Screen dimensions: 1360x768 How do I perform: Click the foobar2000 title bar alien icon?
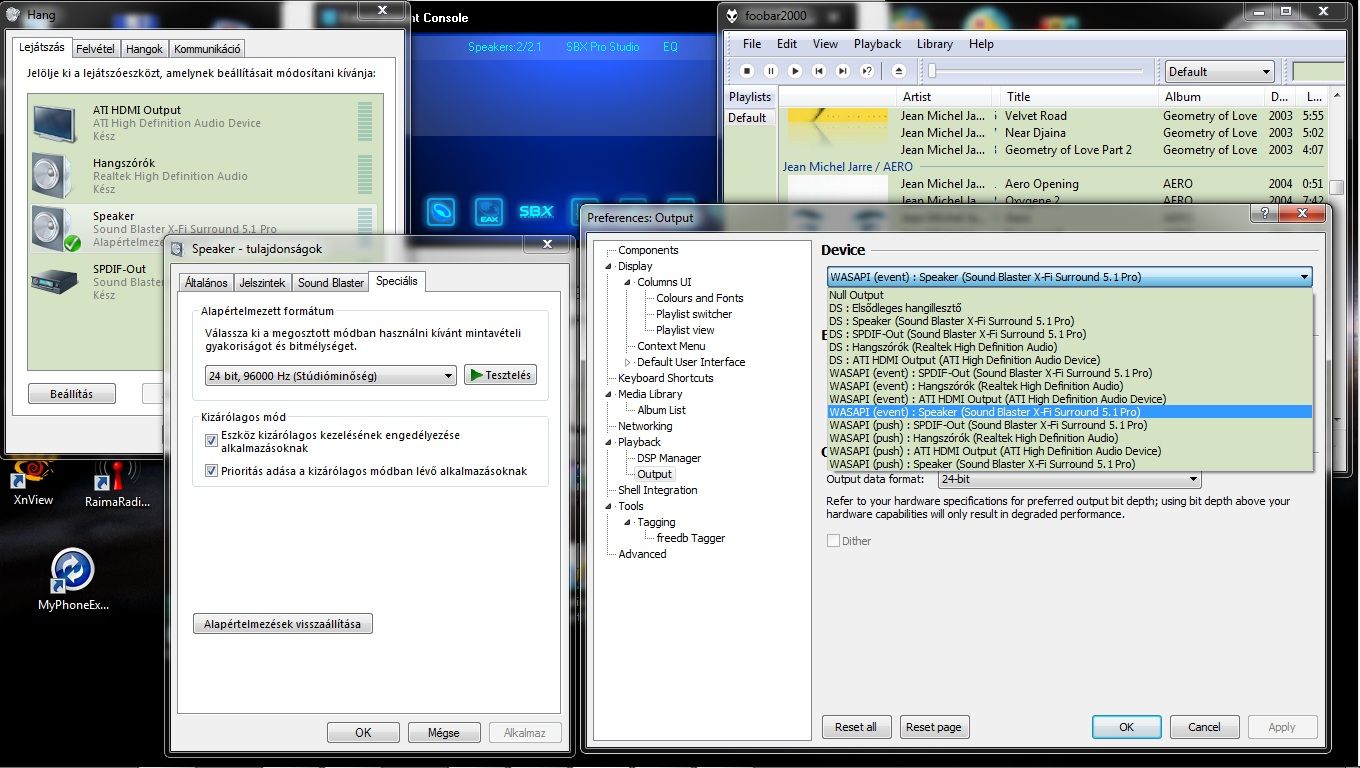pyautogui.click(x=733, y=15)
